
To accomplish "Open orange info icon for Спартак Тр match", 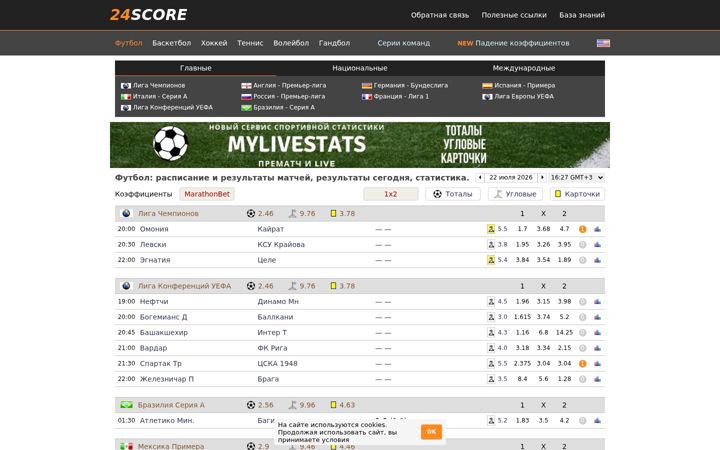I will tap(583, 364).
